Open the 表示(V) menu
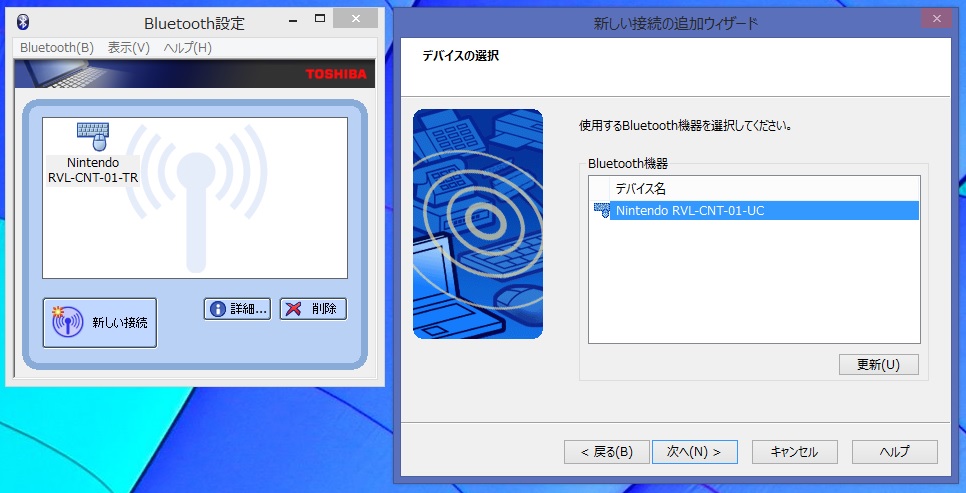The width and height of the screenshot is (966, 493). coord(129,48)
